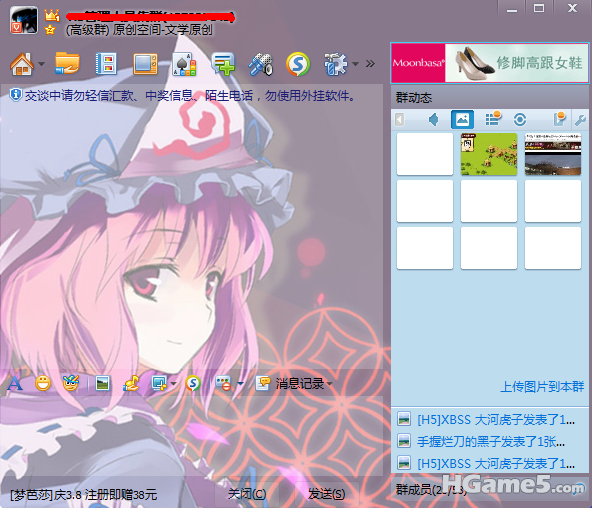Select the group photos tab
This screenshot has width=592, height=508.
(462, 120)
